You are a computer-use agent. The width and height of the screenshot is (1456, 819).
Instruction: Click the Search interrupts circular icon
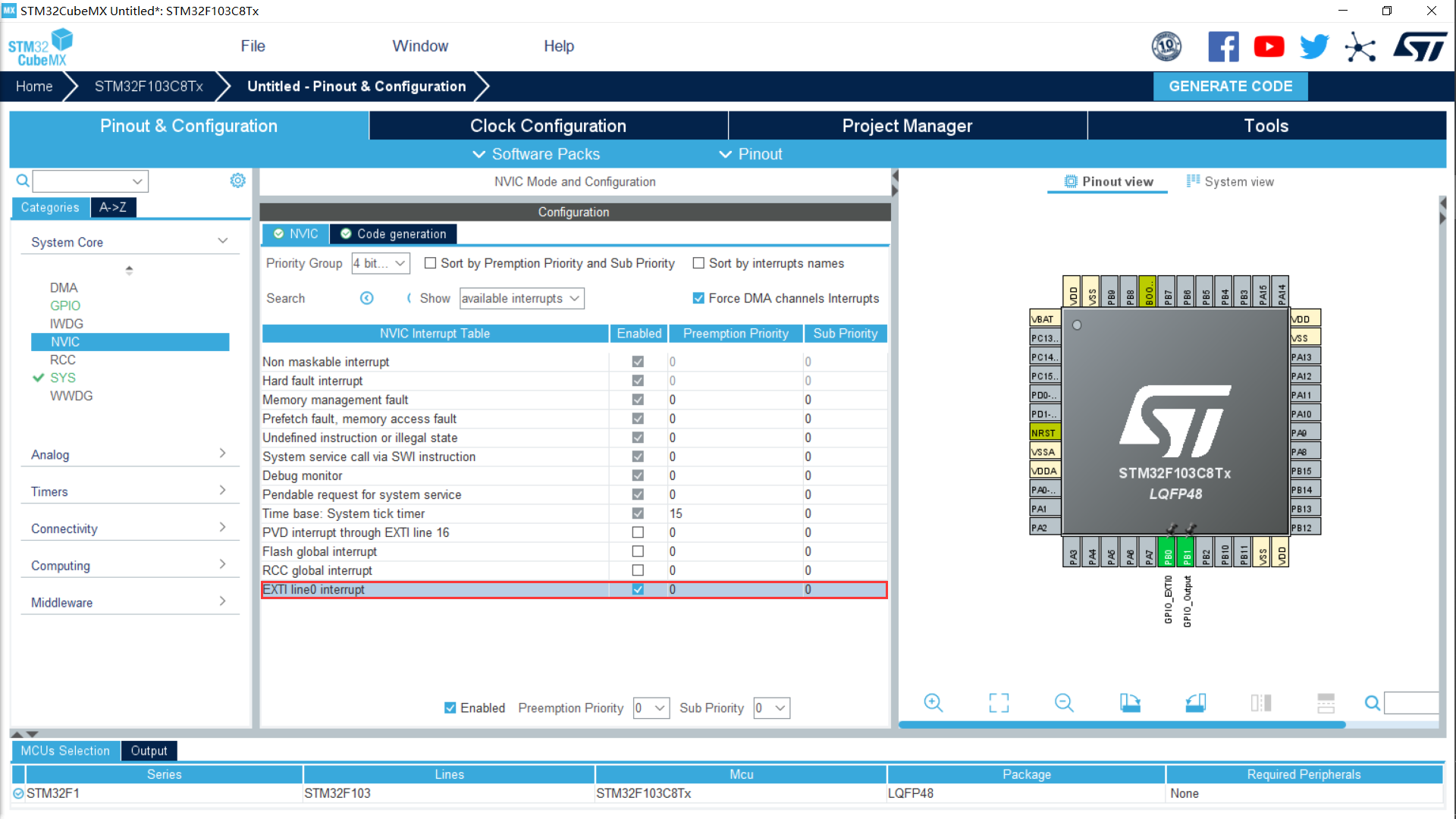click(x=367, y=298)
